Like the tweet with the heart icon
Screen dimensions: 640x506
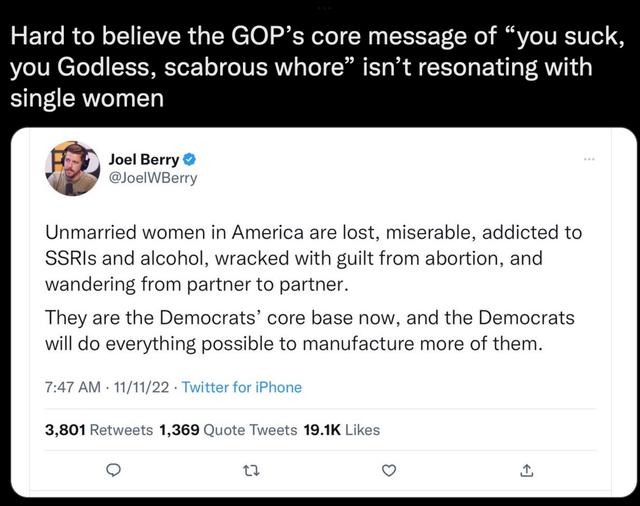pyautogui.click(x=390, y=471)
